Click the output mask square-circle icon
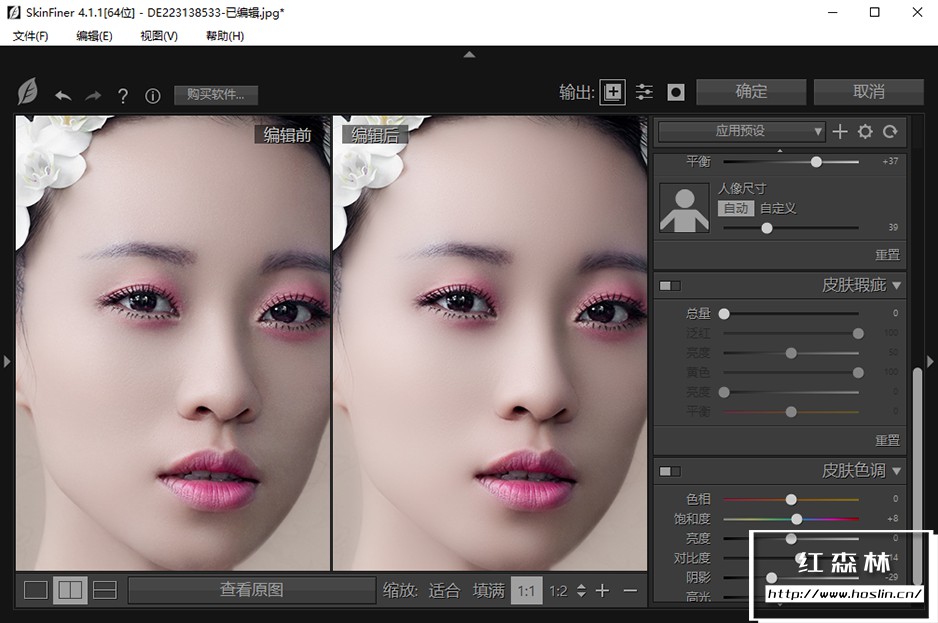 pos(676,92)
